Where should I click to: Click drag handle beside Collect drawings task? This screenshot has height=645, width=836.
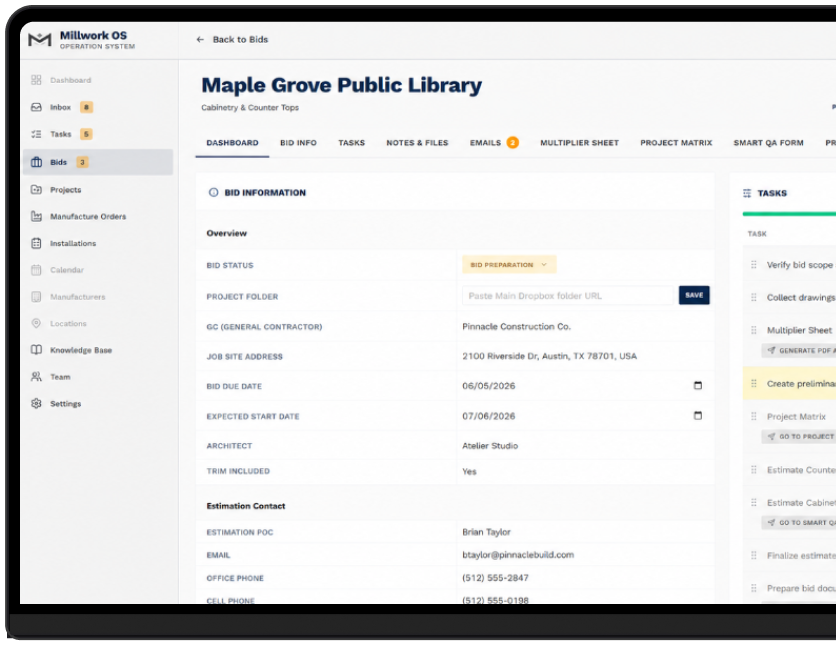point(753,297)
